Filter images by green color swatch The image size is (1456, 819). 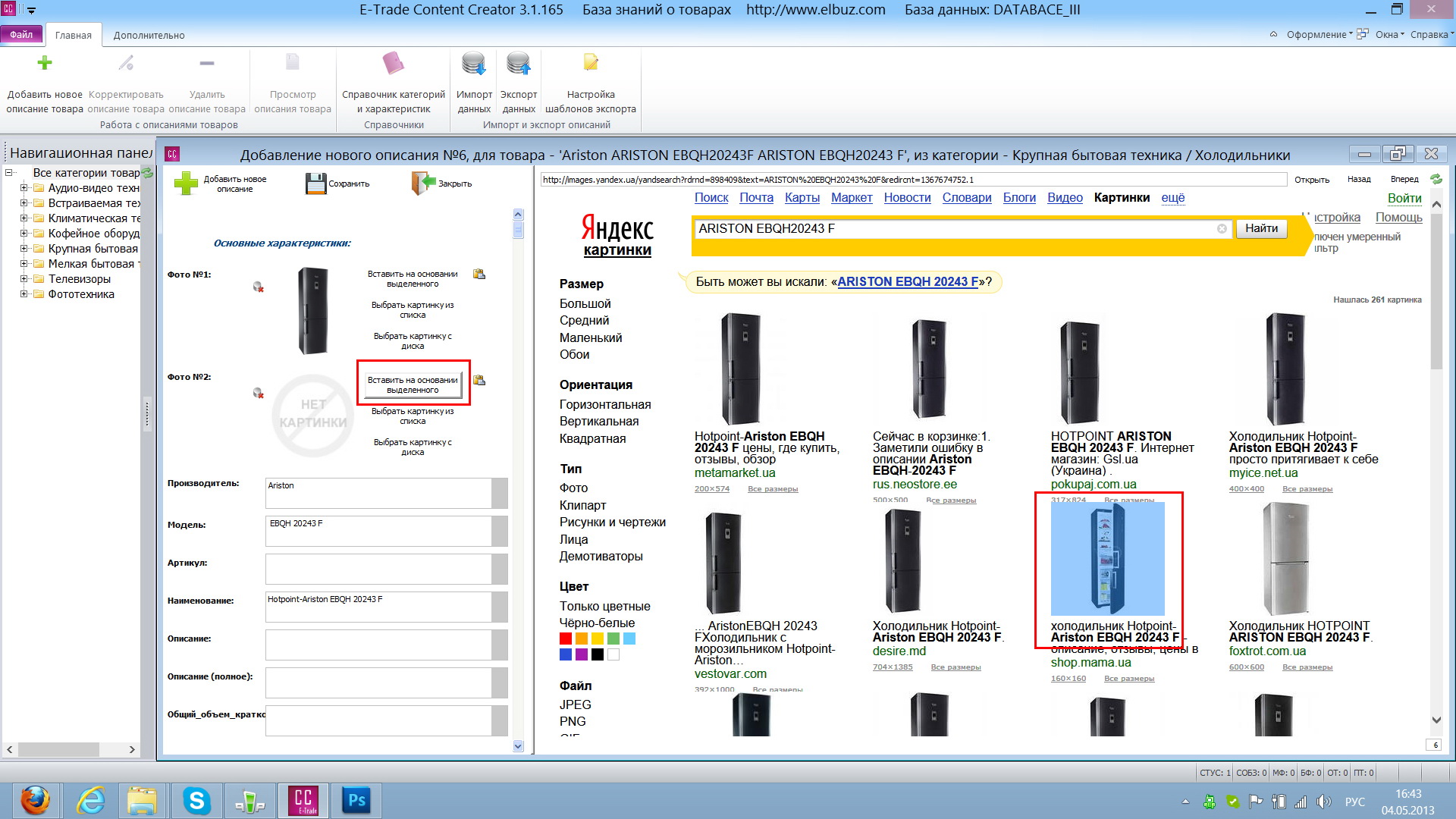pos(613,639)
